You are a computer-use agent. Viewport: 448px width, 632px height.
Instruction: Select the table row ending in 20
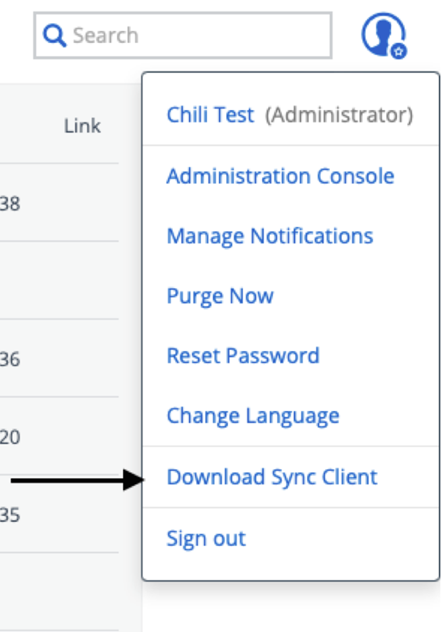[x=59, y=436]
